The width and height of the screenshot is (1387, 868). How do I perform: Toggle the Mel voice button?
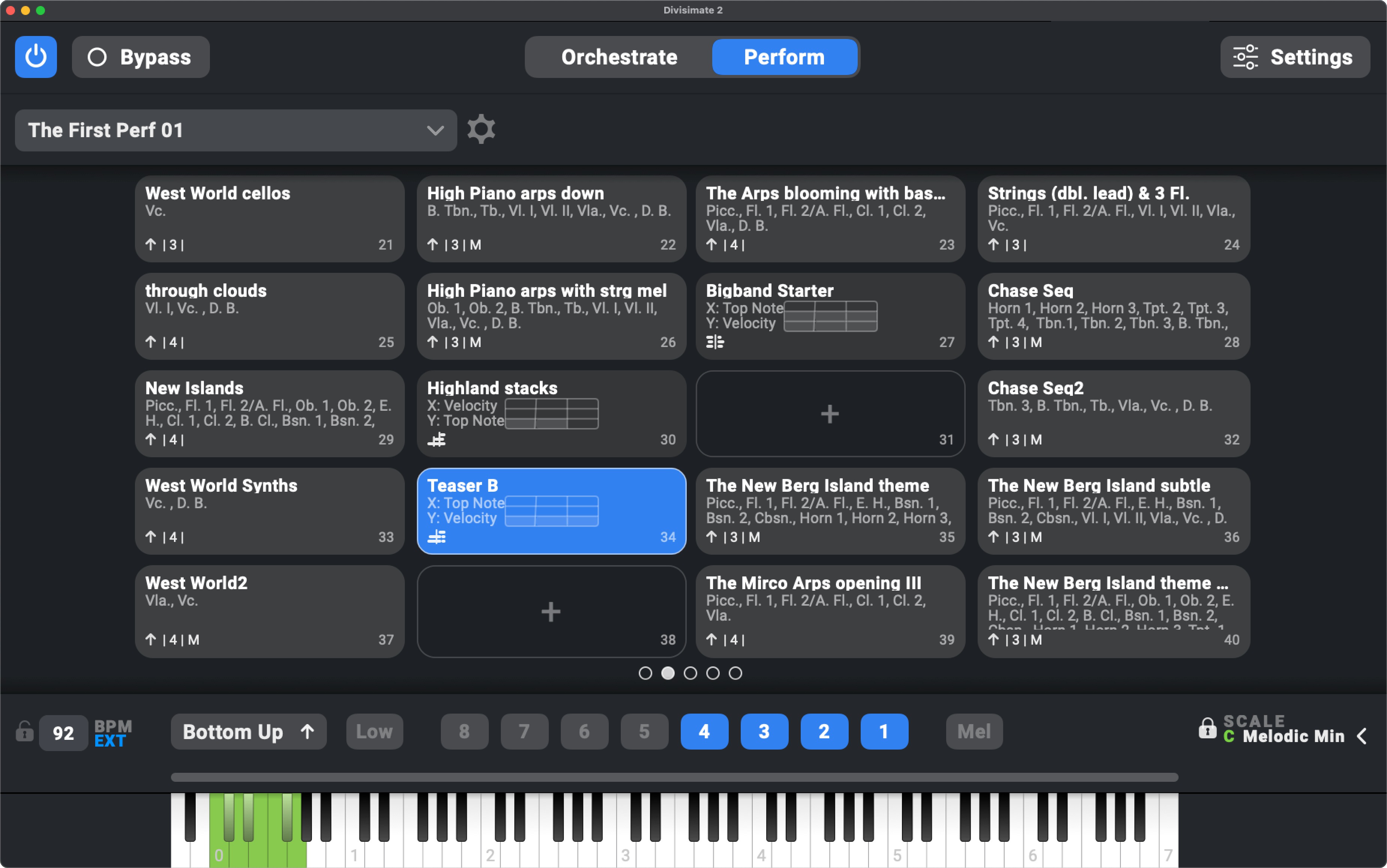974,731
